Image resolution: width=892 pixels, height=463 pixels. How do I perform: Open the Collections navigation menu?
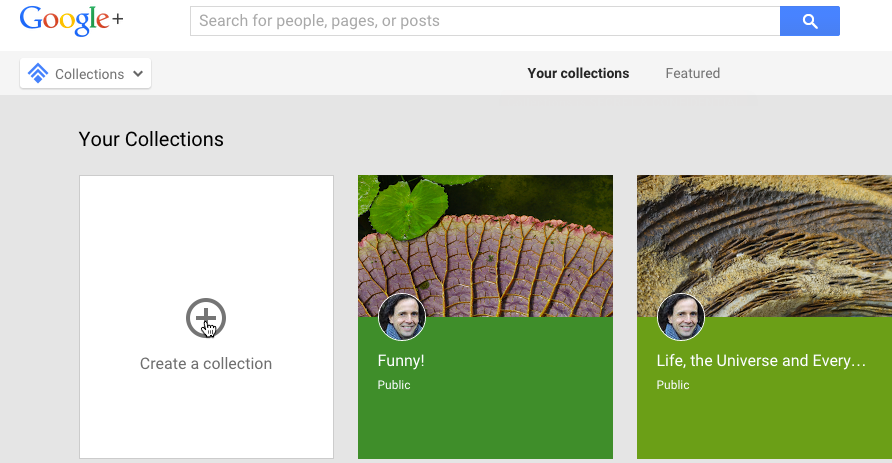[x=85, y=73]
